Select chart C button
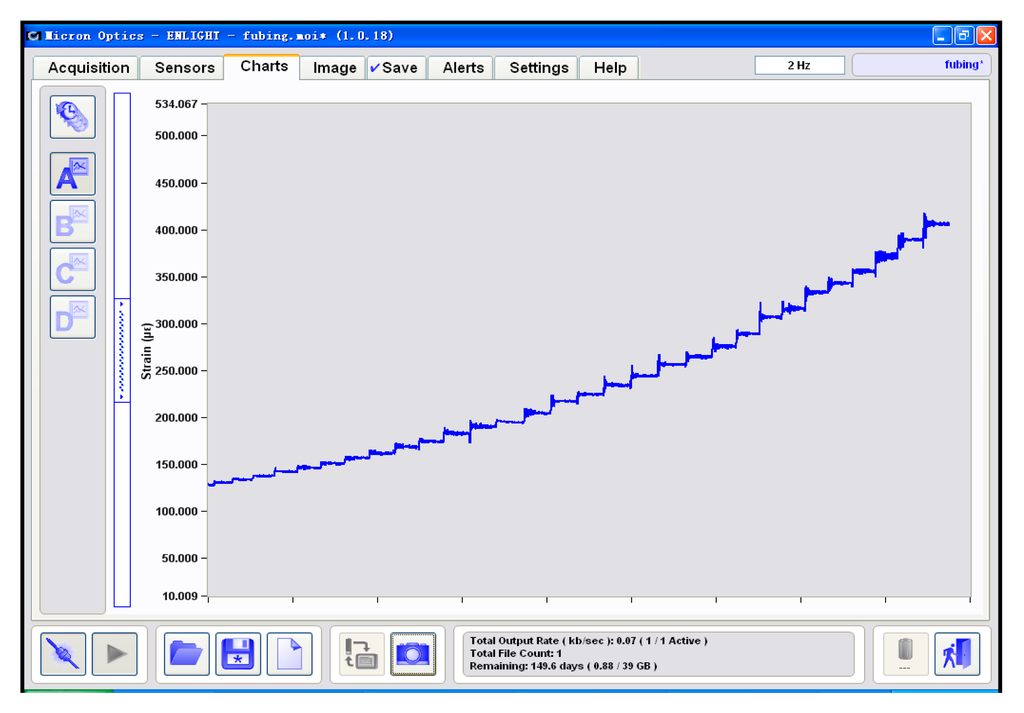 tap(73, 269)
